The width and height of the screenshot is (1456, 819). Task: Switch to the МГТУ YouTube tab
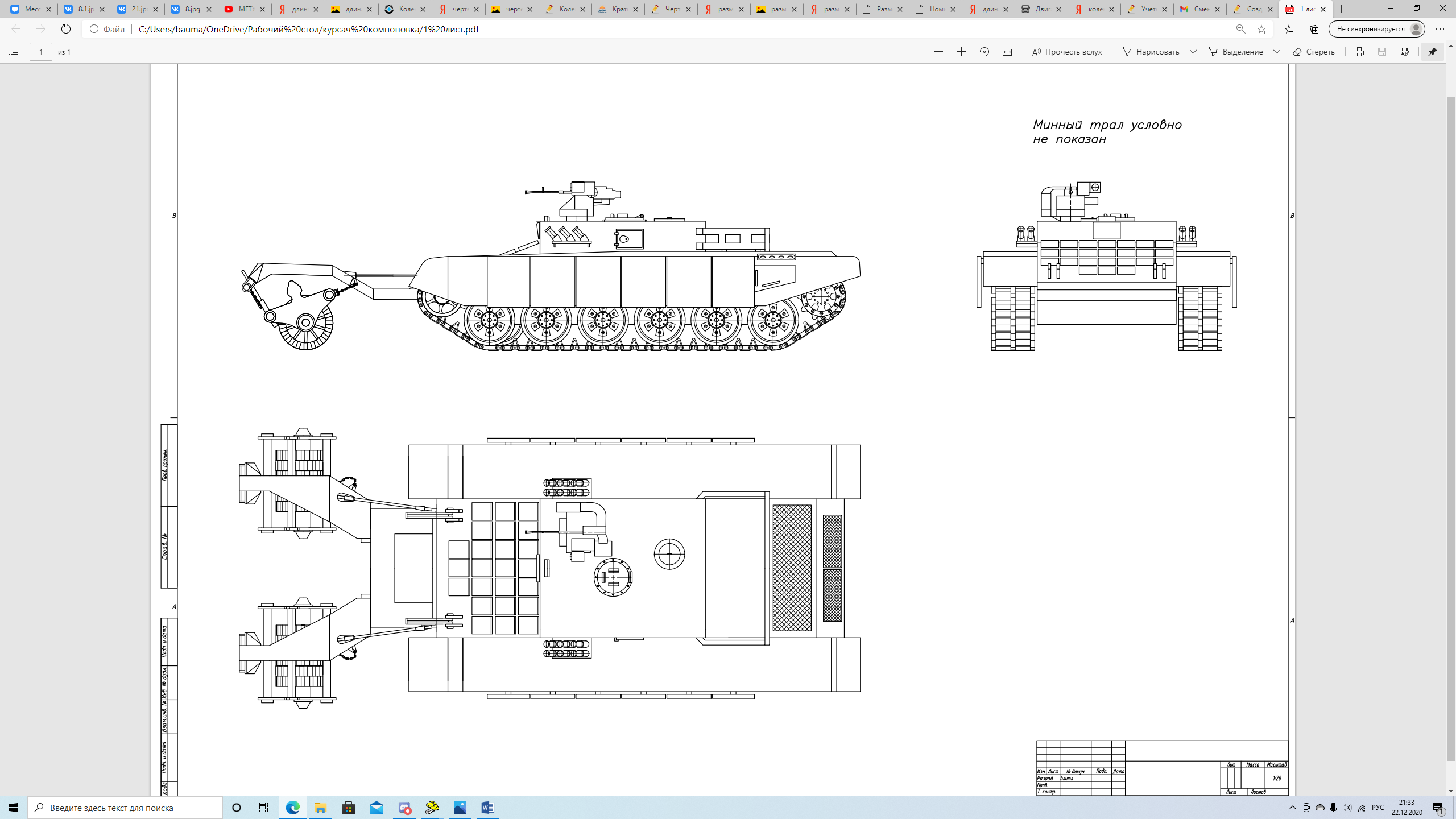click(243, 9)
